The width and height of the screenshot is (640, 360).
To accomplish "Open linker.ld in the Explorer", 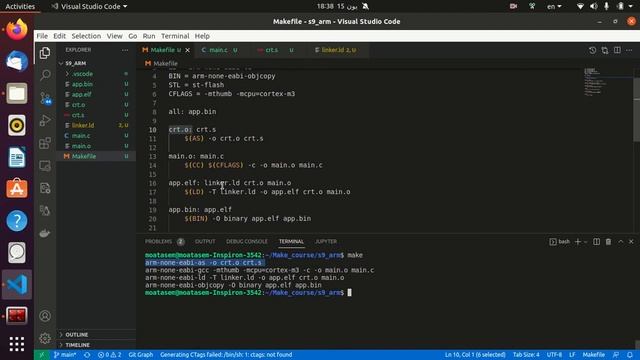I will pyautogui.click(x=83, y=125).
